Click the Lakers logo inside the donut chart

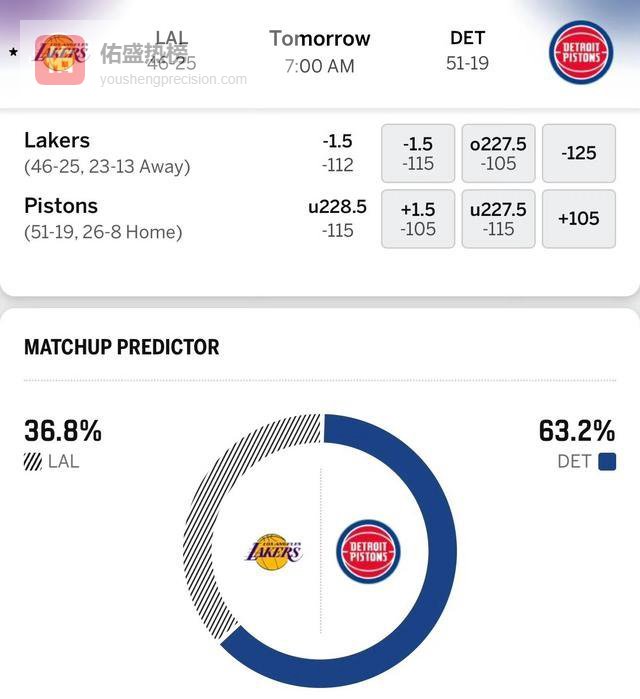[x=273, y=552]
